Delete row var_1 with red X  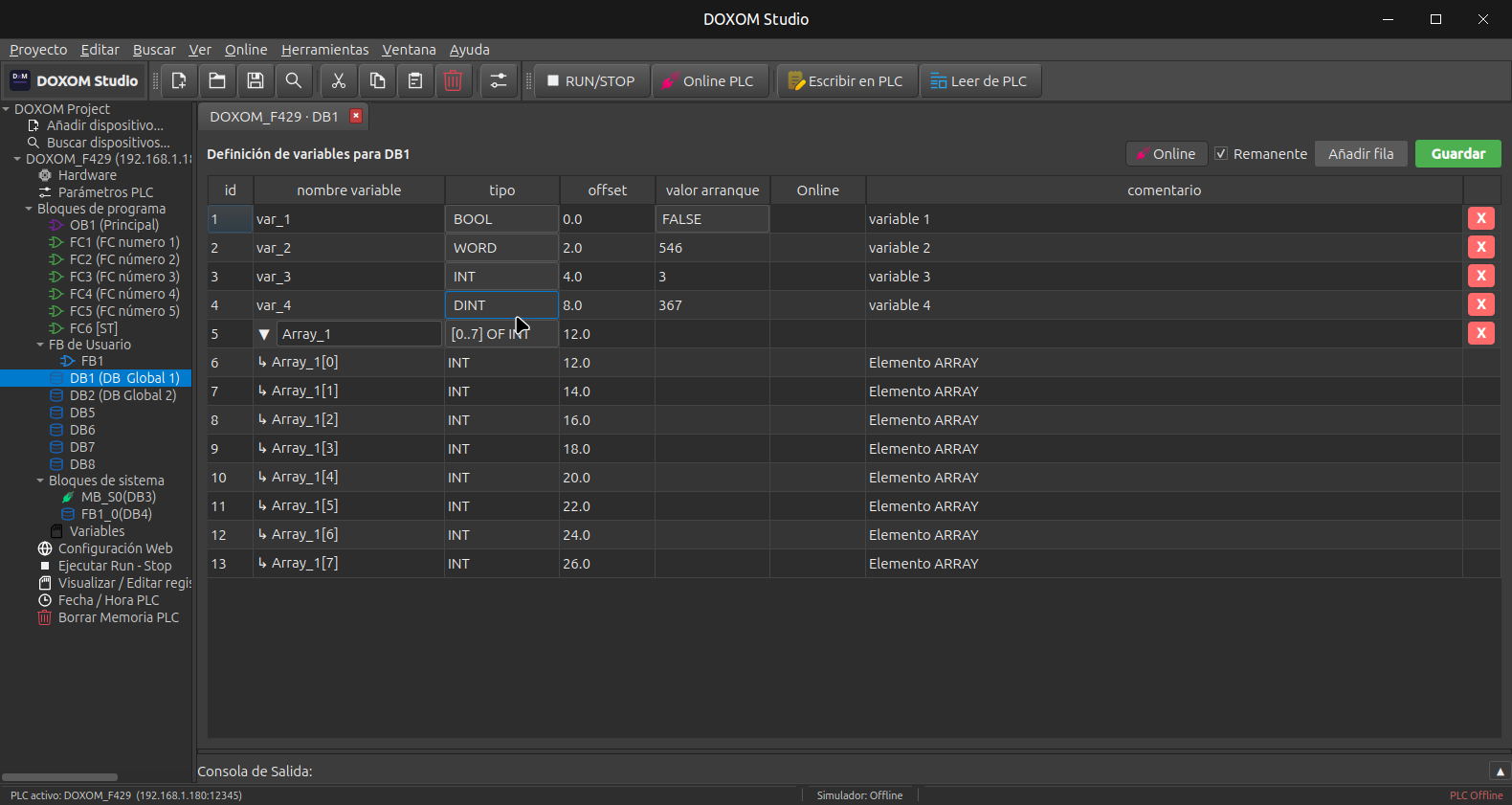pyautogui.click(x=1481, y=218)
